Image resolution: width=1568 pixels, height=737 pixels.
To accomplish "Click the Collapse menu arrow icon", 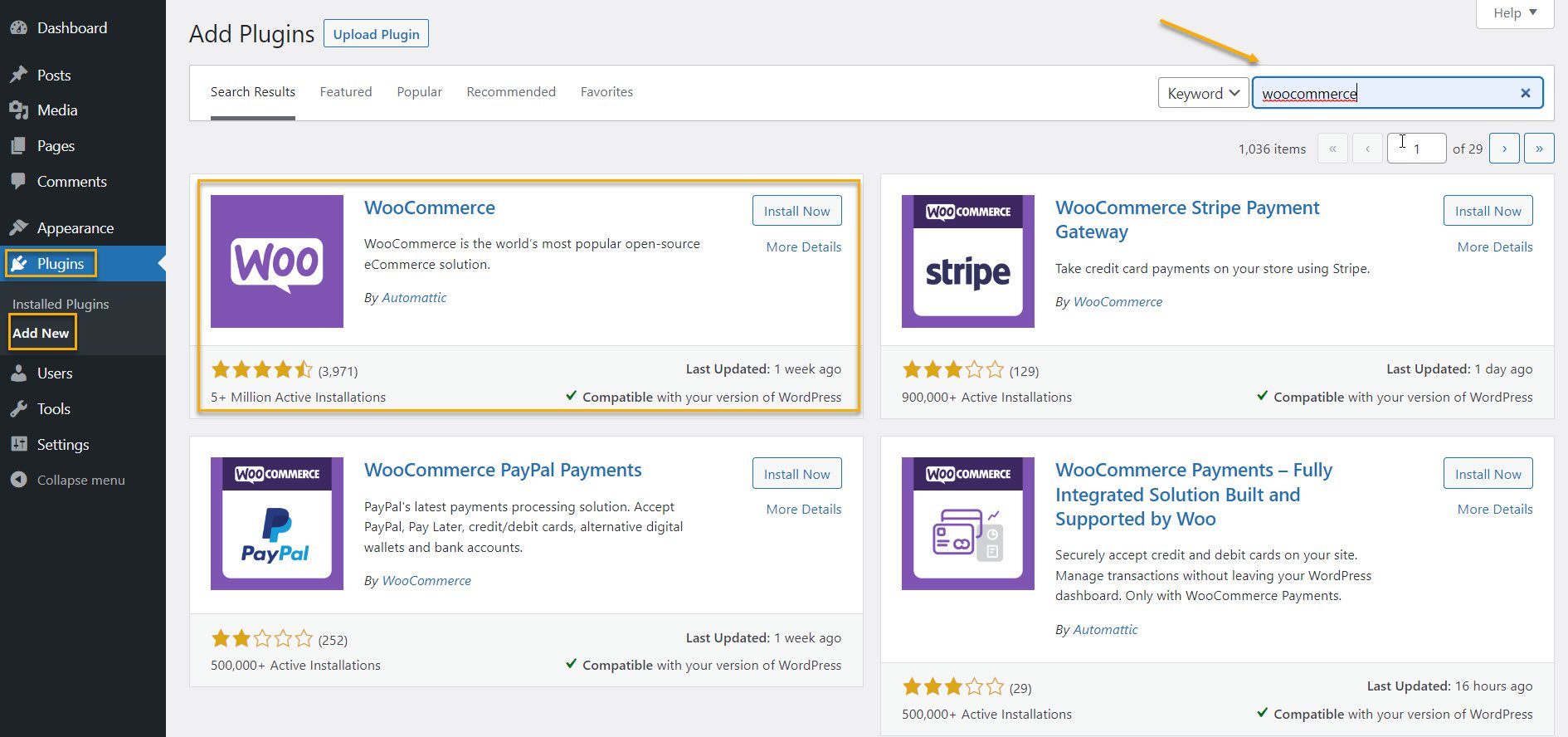I will click(18, 480).
